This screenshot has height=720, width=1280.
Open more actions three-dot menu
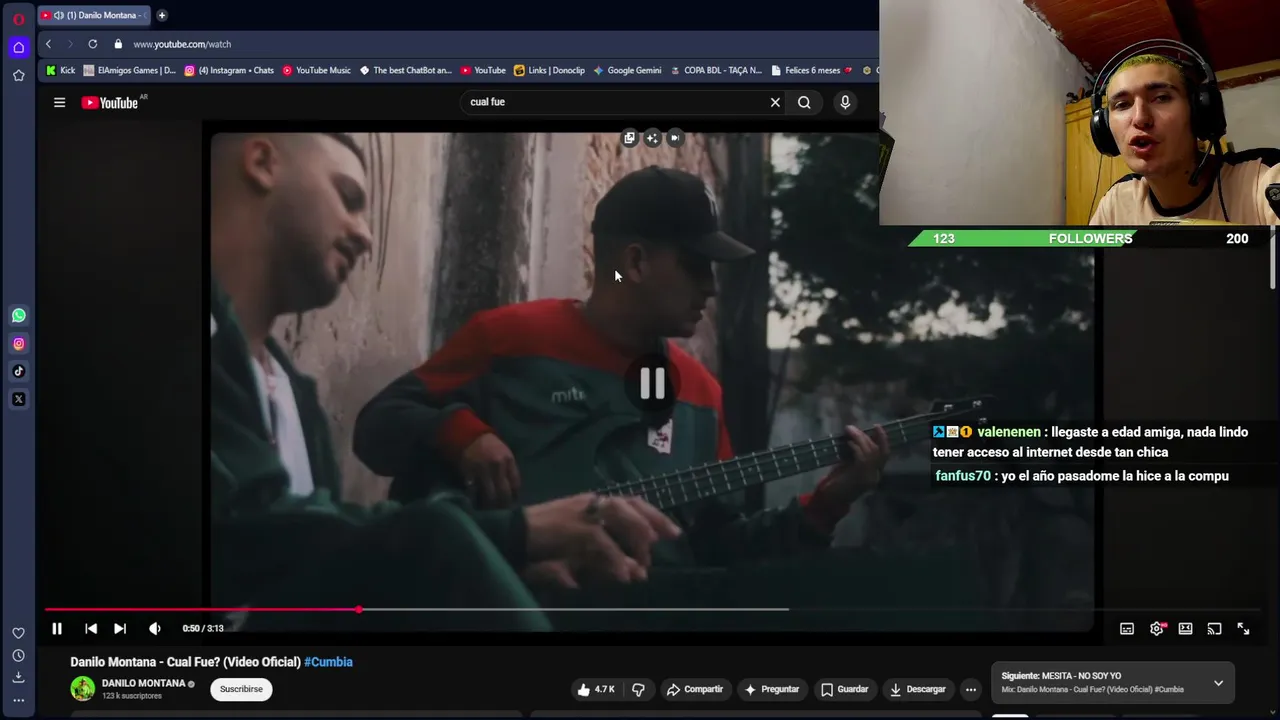pos(970,689)
